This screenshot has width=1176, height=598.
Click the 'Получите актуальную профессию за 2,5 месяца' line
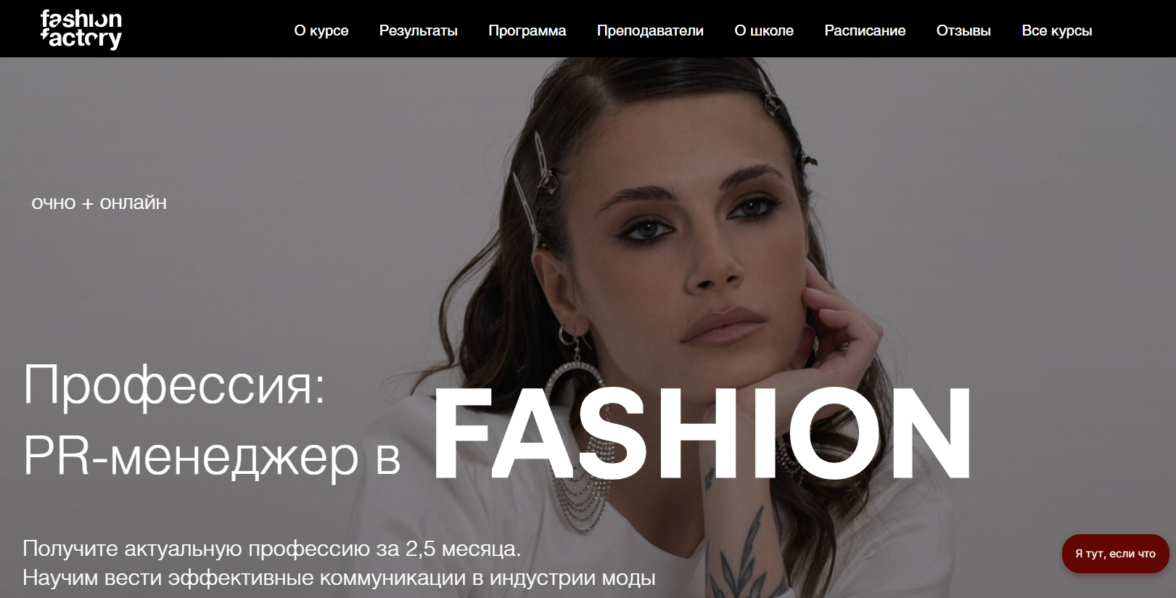pyautogui.click(x=272, y=548)
